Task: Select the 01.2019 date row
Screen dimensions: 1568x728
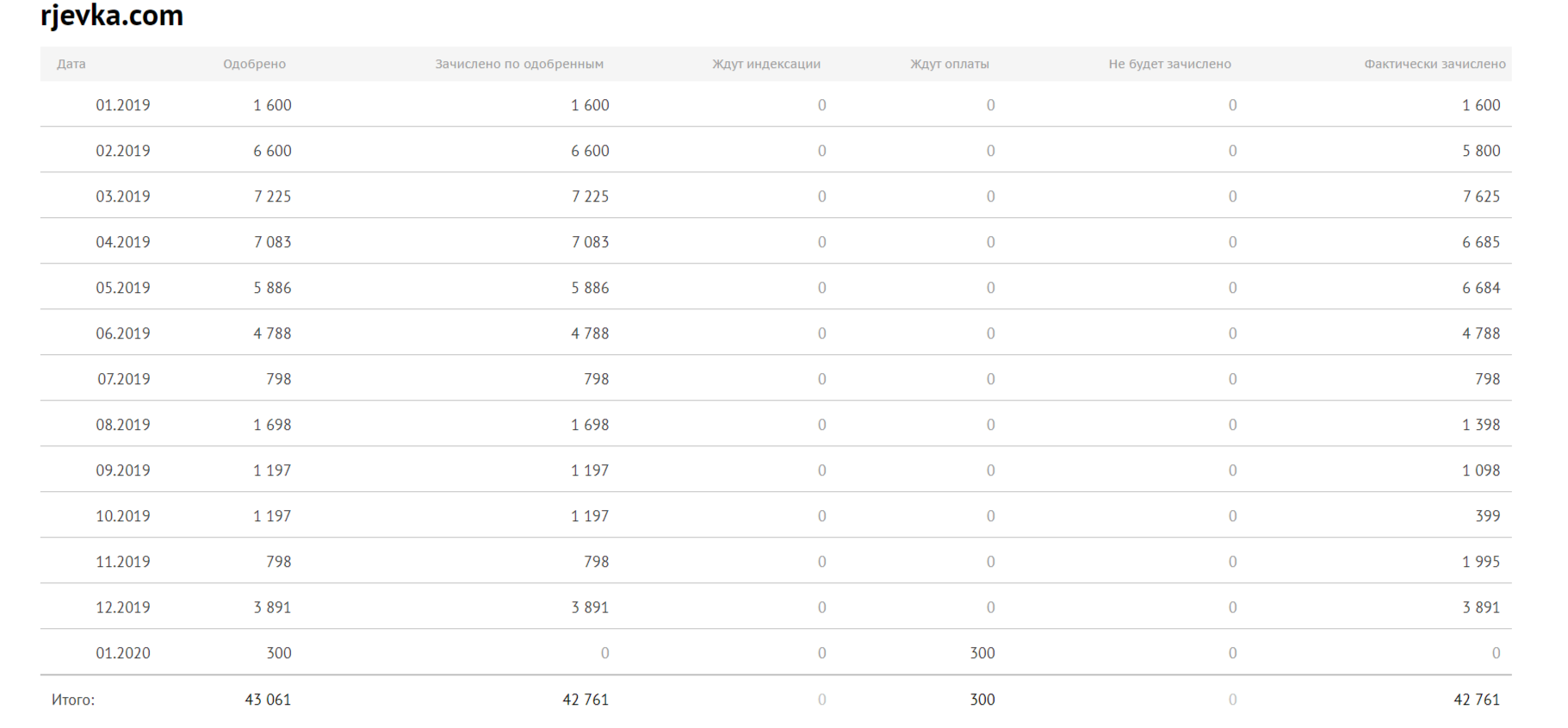Action: (x=123, y=105)
